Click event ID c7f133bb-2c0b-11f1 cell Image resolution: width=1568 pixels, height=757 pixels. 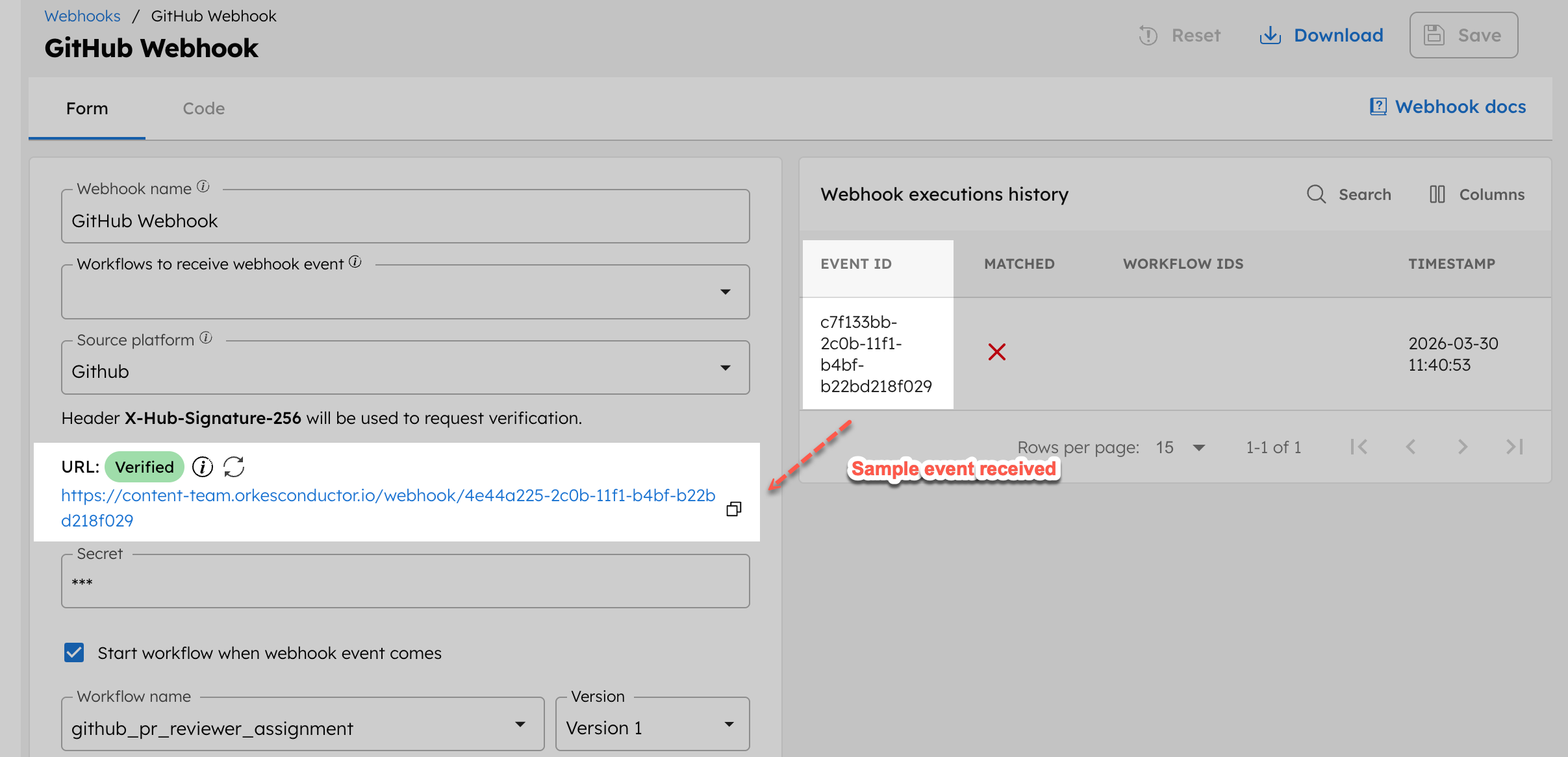(876, 354)
